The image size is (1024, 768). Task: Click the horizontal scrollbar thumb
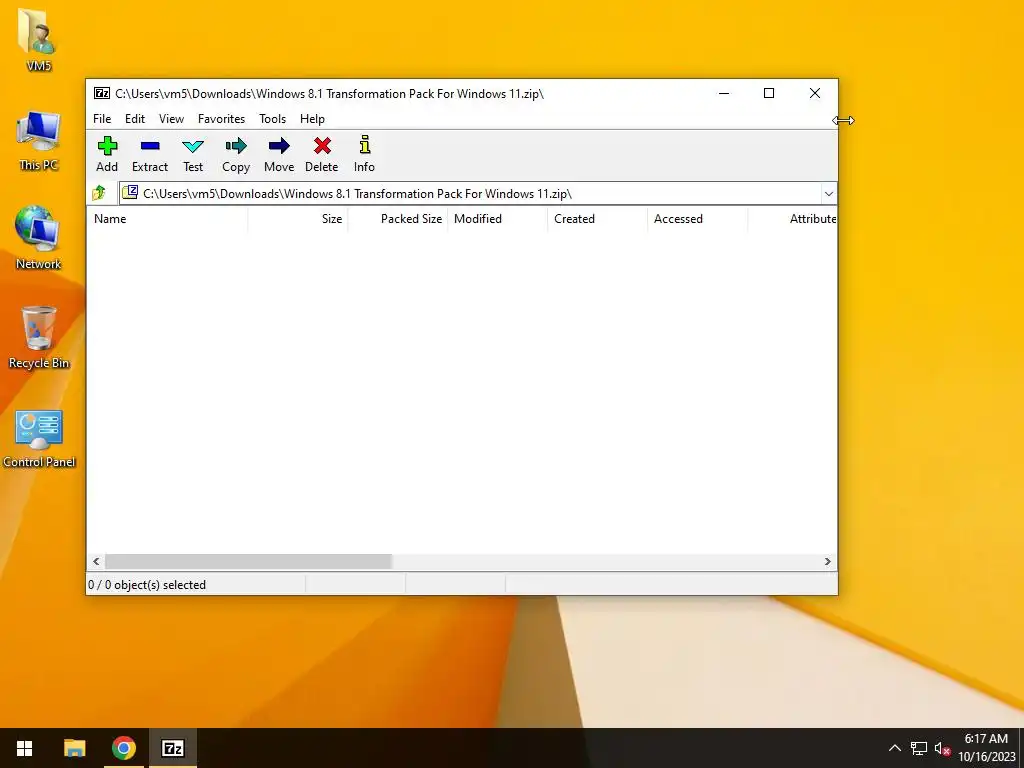(x=248, y=562)
